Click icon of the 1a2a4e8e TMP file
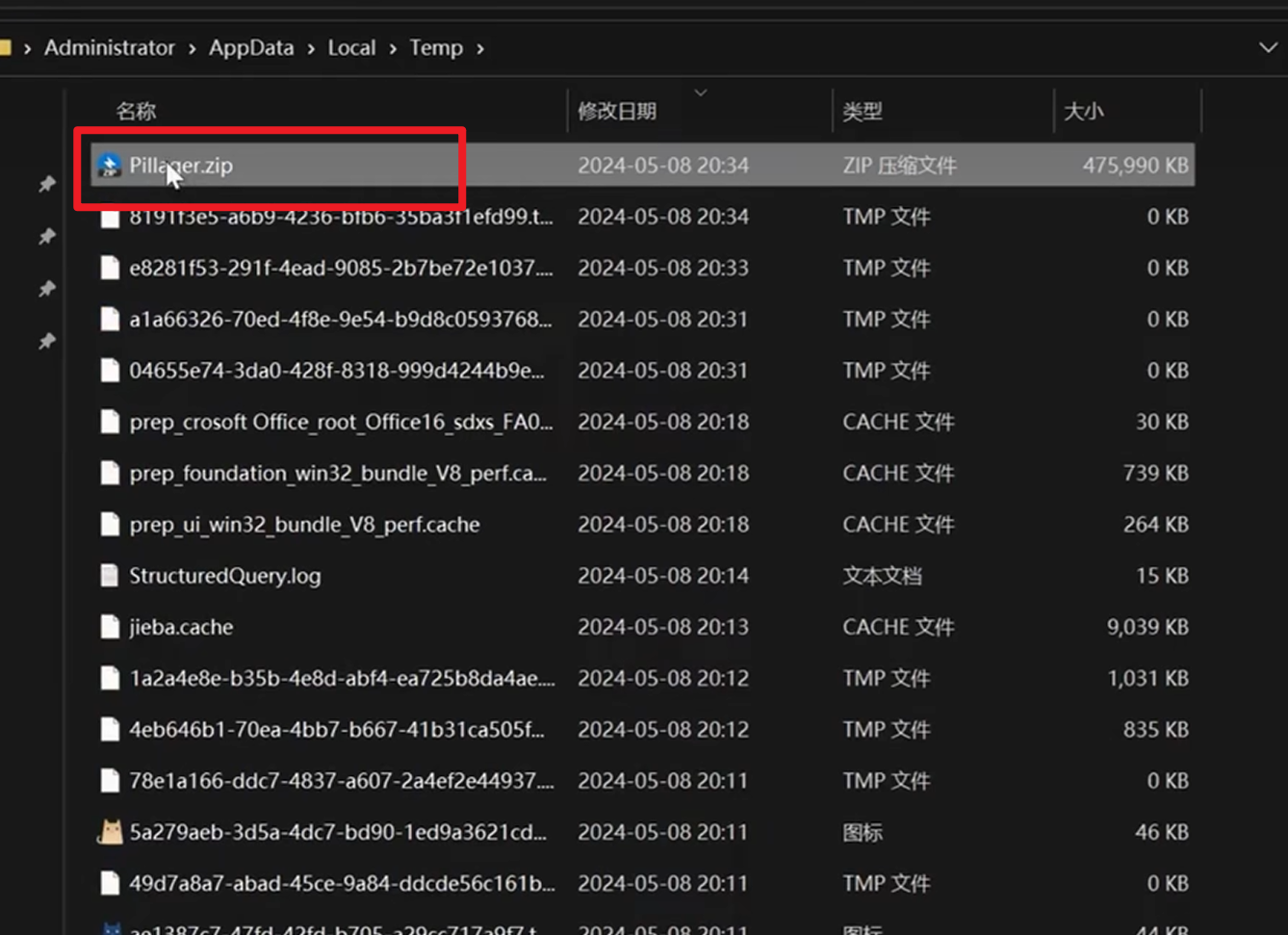 click(111, 678)
